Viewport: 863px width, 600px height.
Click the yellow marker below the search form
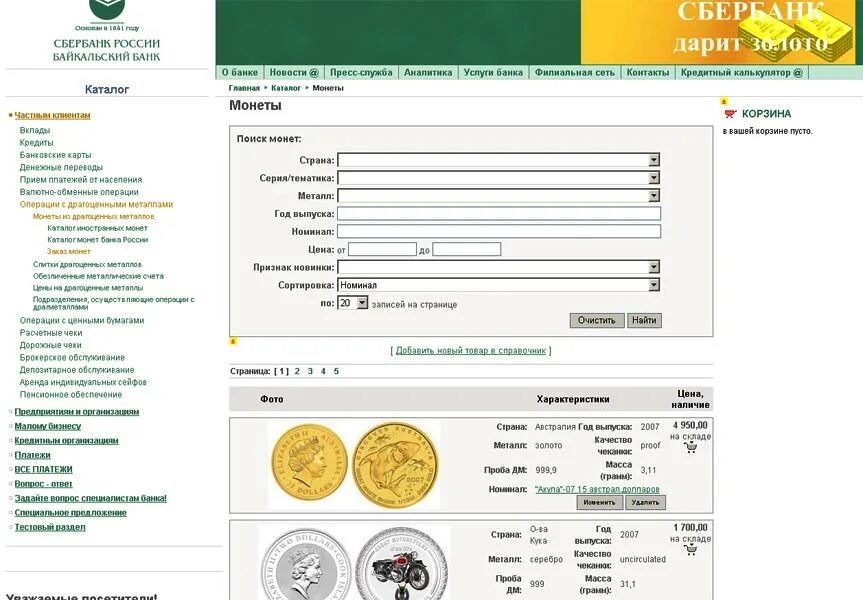click(233, 341)
